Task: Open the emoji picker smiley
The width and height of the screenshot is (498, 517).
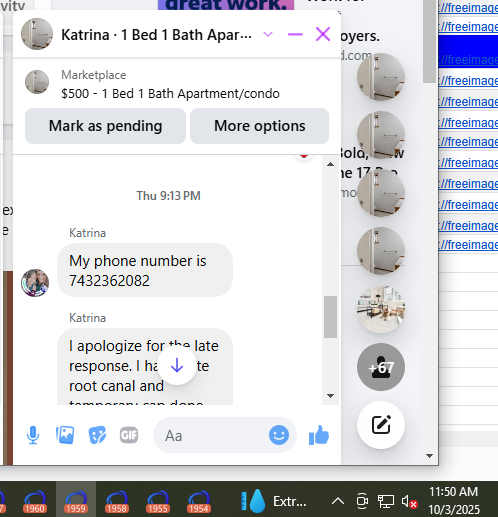Action: pyautogui.click(x=279, y=435)
